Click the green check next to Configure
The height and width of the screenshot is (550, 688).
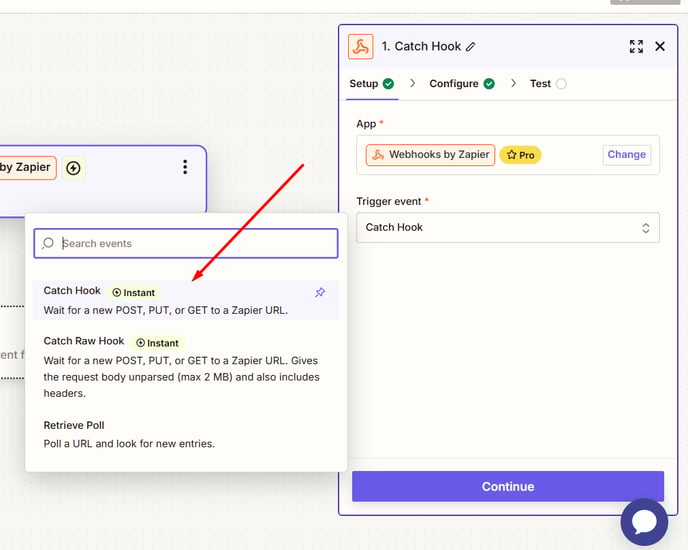click(x=489, y=83)
